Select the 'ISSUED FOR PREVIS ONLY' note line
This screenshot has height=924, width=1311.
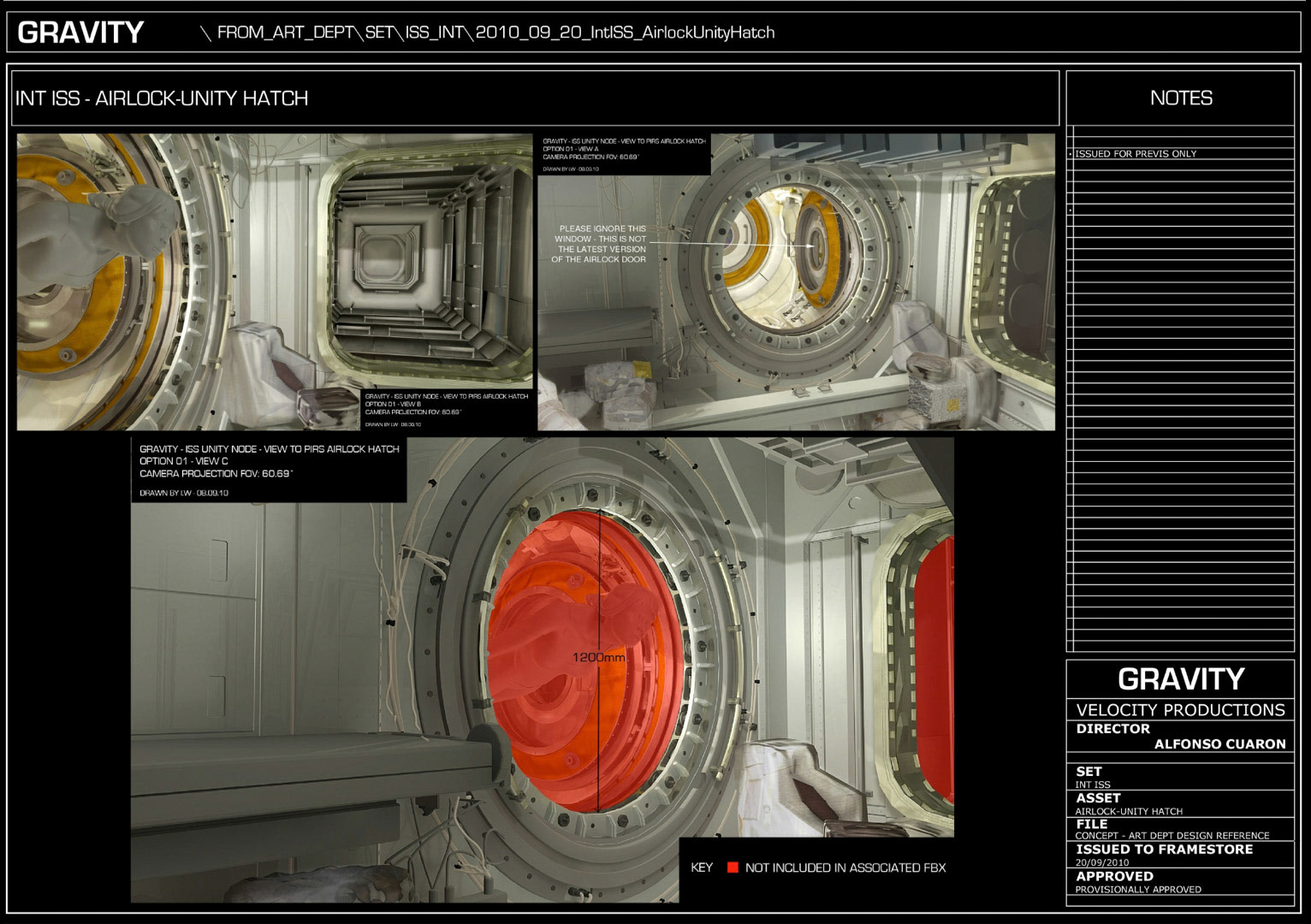[x=1136, y=154]
